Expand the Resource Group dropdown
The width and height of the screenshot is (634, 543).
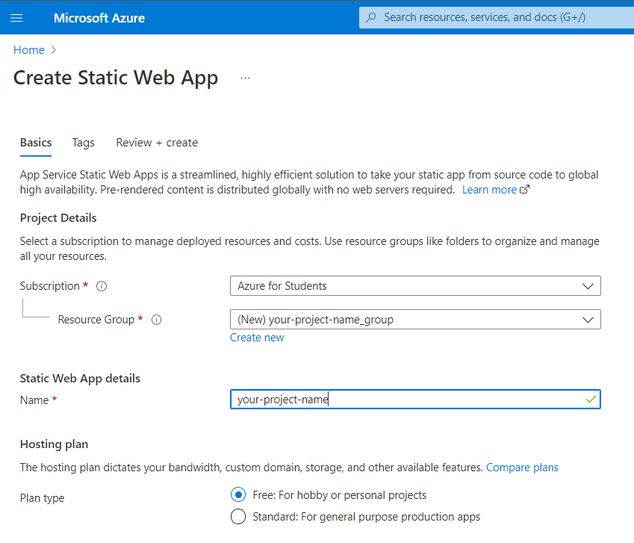click(588, 320)
